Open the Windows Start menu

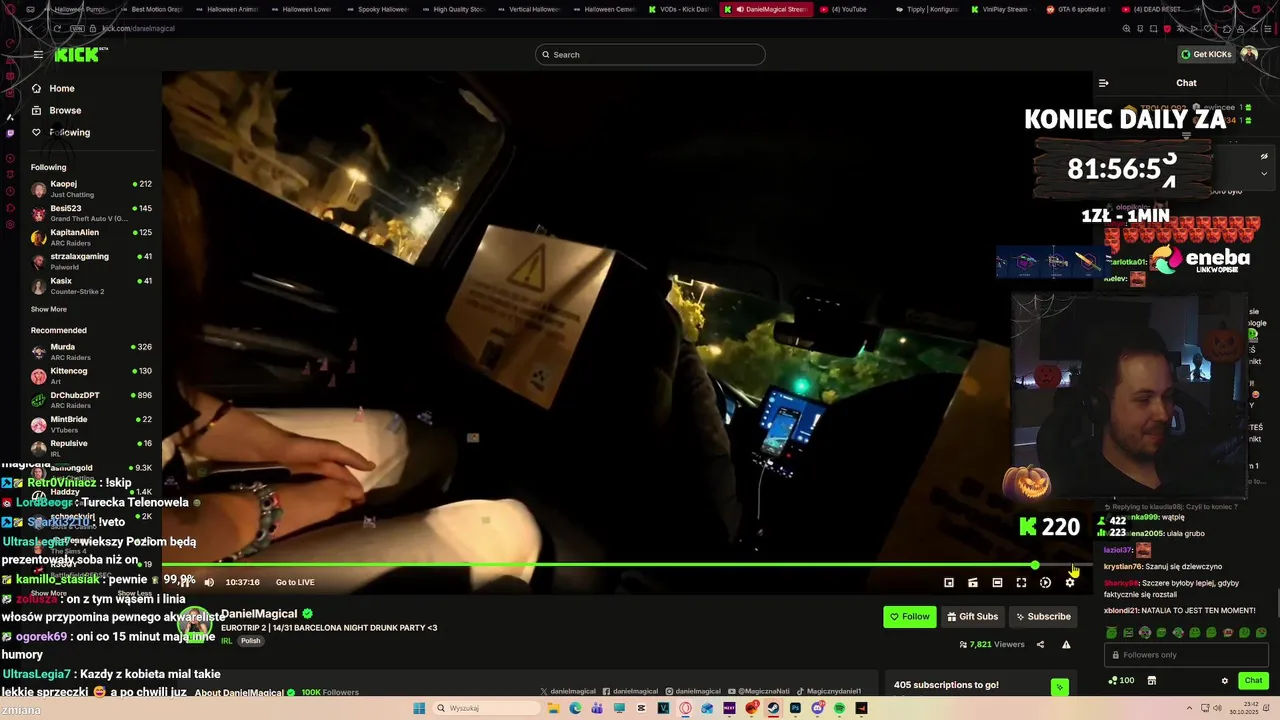coord(419,708)
